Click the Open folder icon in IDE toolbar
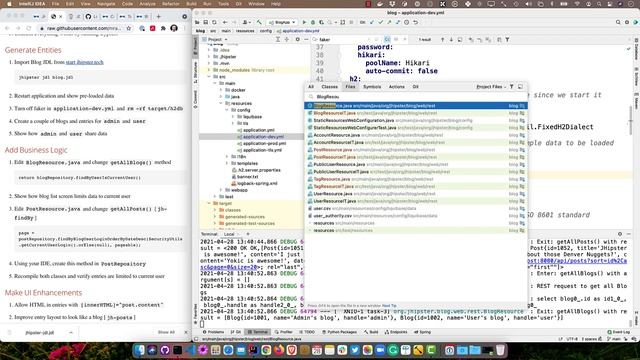The width and height of the screenshot is (640, 360). (197, 22)
